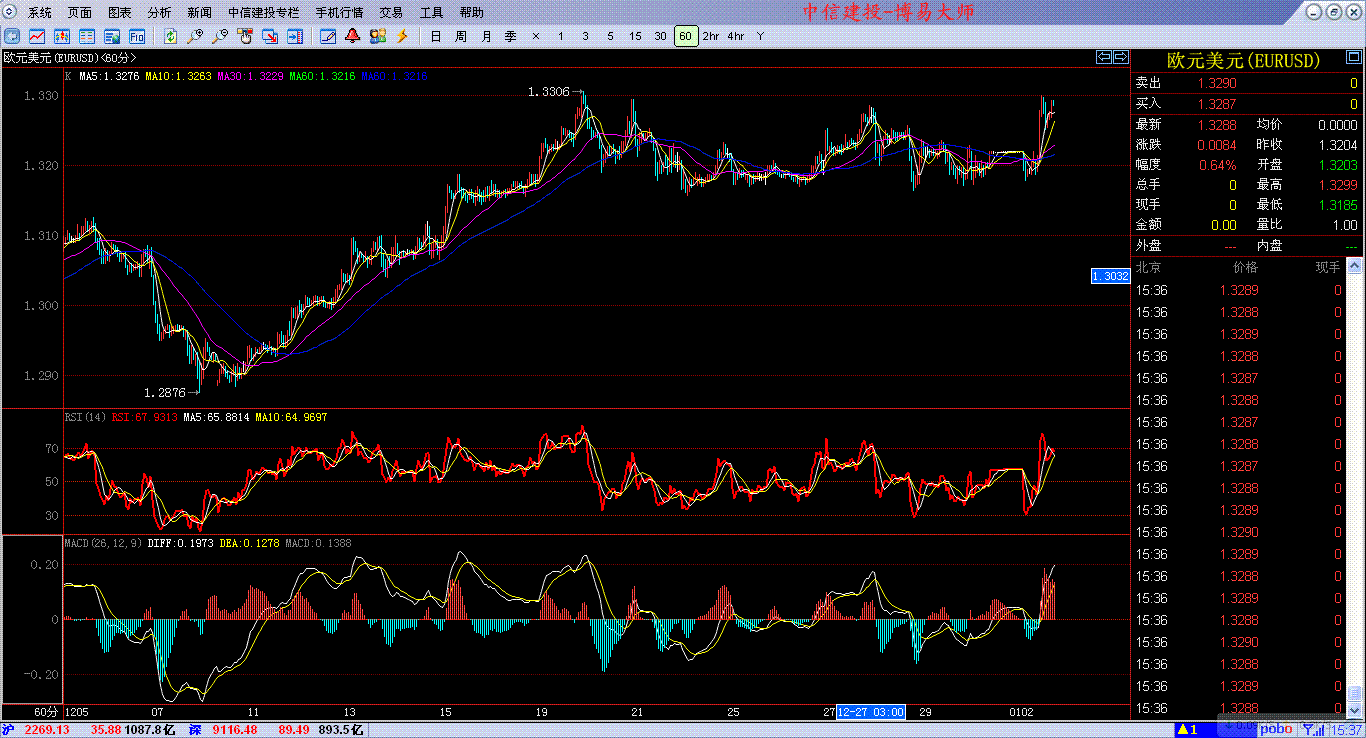The image size is (1366, 738).
Task: Click the lightning bolt quick trade icon
Action: click(x=402, y=36)
